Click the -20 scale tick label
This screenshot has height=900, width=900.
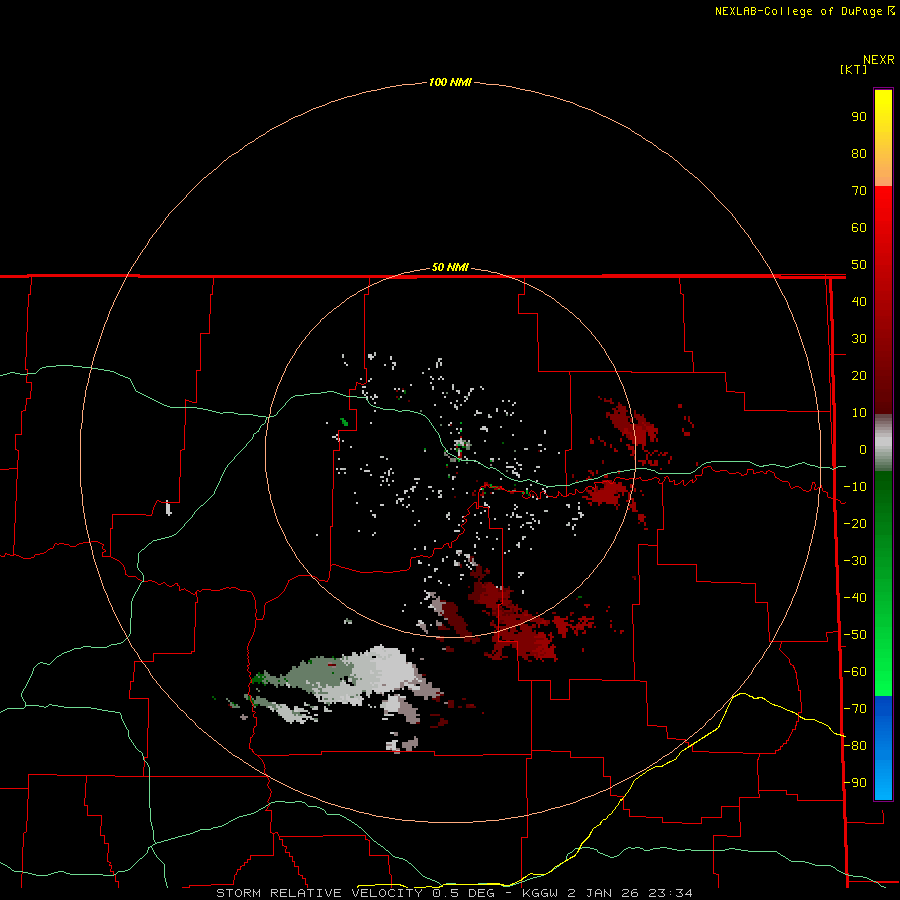click(x=855, y=523)
